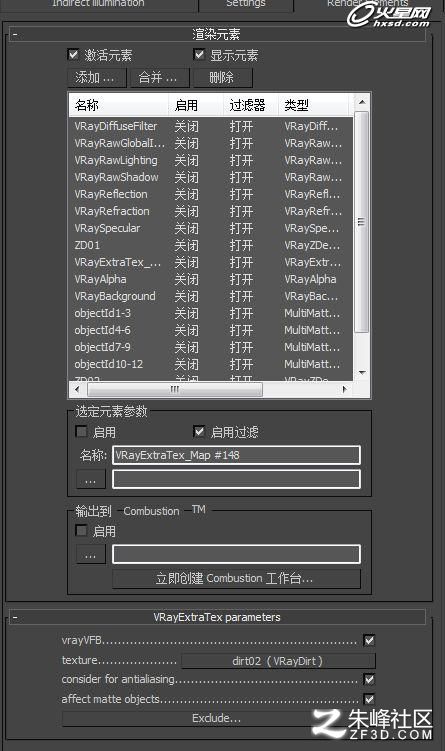The image size is (445, 751).
Task: Click the dirt02 (VRayDirt) texture button
Action: point(278,661)
